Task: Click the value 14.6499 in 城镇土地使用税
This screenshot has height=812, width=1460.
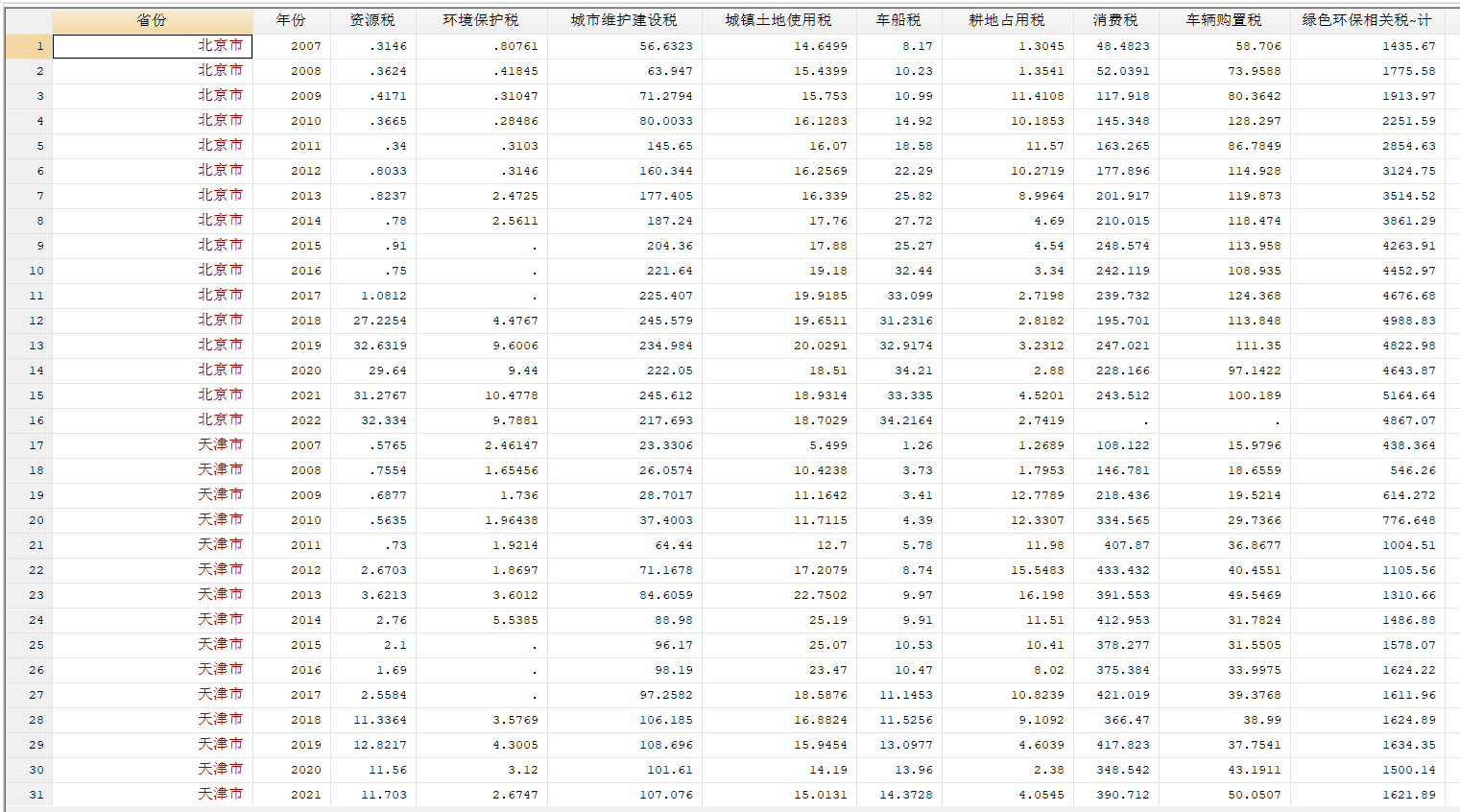Action: [x=778, y=46]
